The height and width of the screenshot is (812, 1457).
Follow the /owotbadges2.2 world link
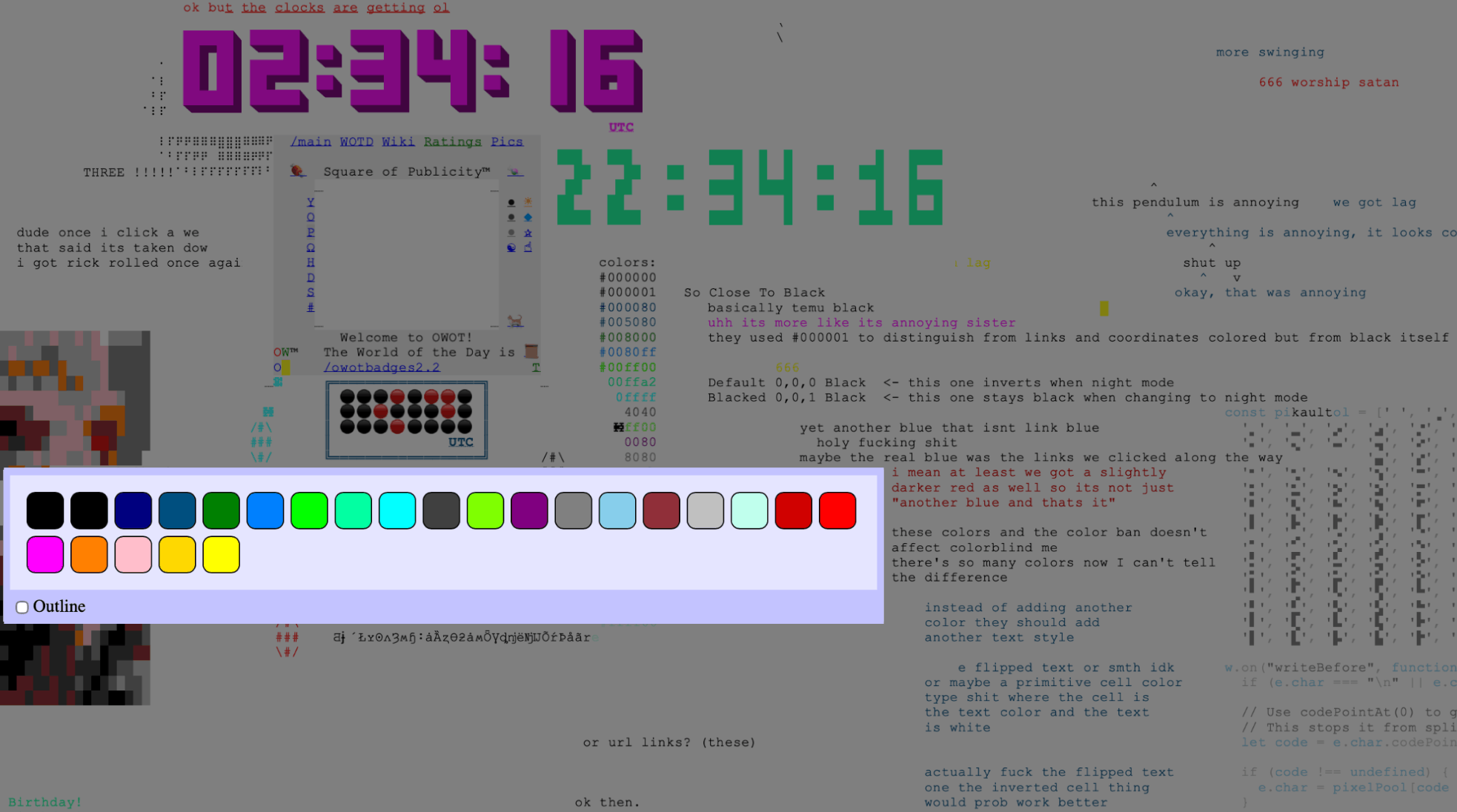pos(381,367)
